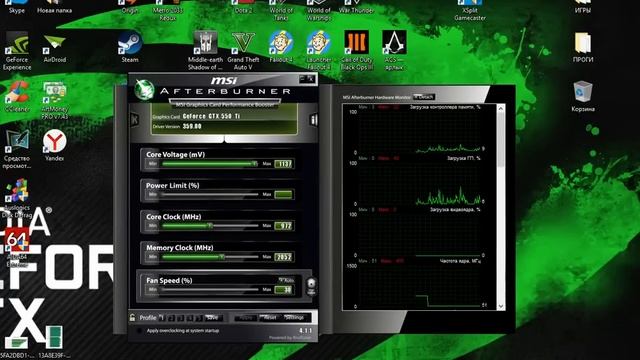Open the Afterburner info 'i' button
The width and height of the screenshot is (640, 360).
click(313, 119)
